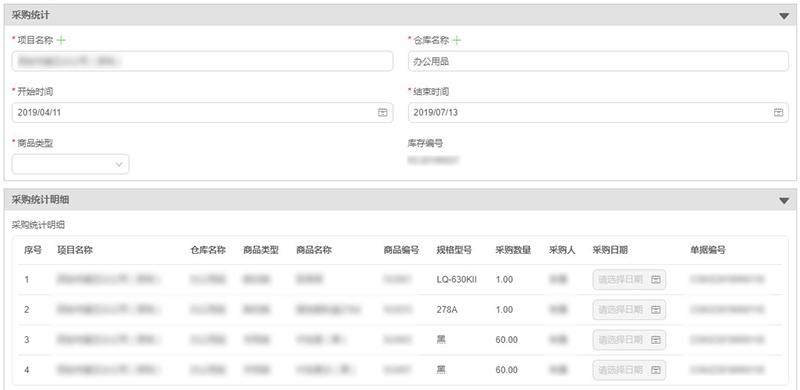Open the 采购日期 calendar icon in row 3
This screenshot has width=800, height=390.
coord(657,340)
